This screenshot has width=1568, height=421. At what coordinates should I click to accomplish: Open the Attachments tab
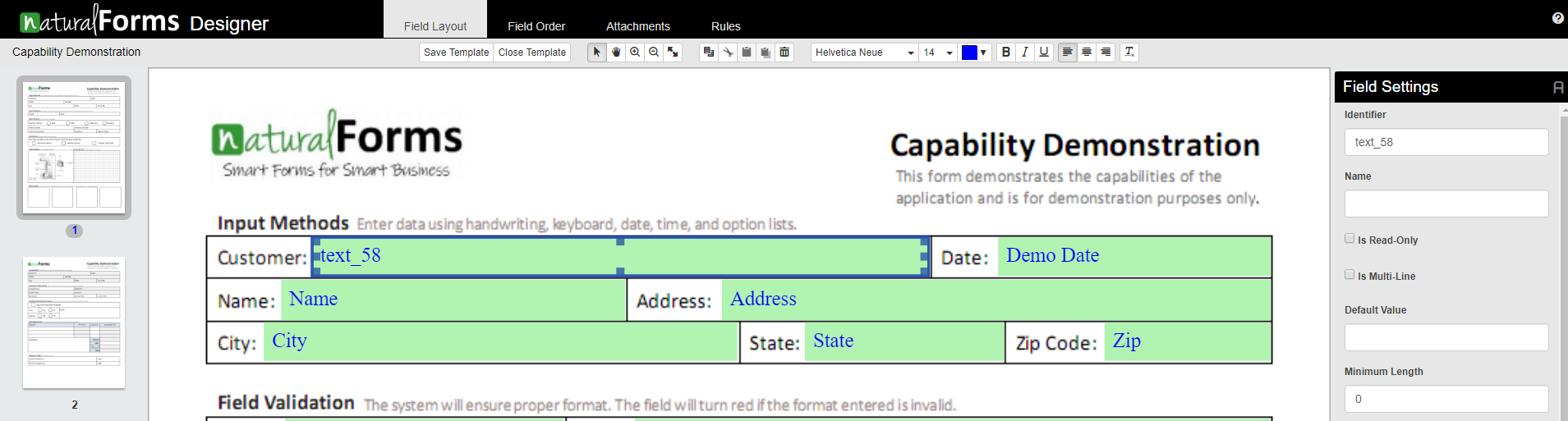coord(638,25)
